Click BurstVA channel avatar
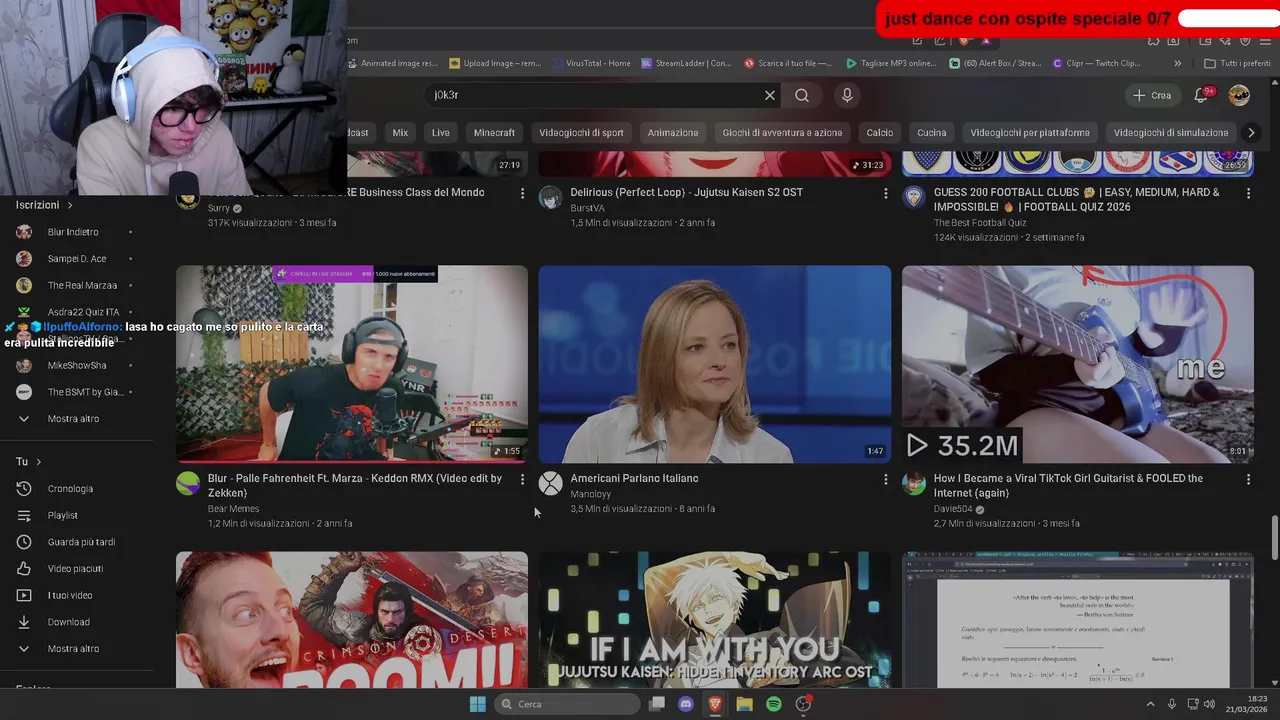1280x720 pixels. 551,197
